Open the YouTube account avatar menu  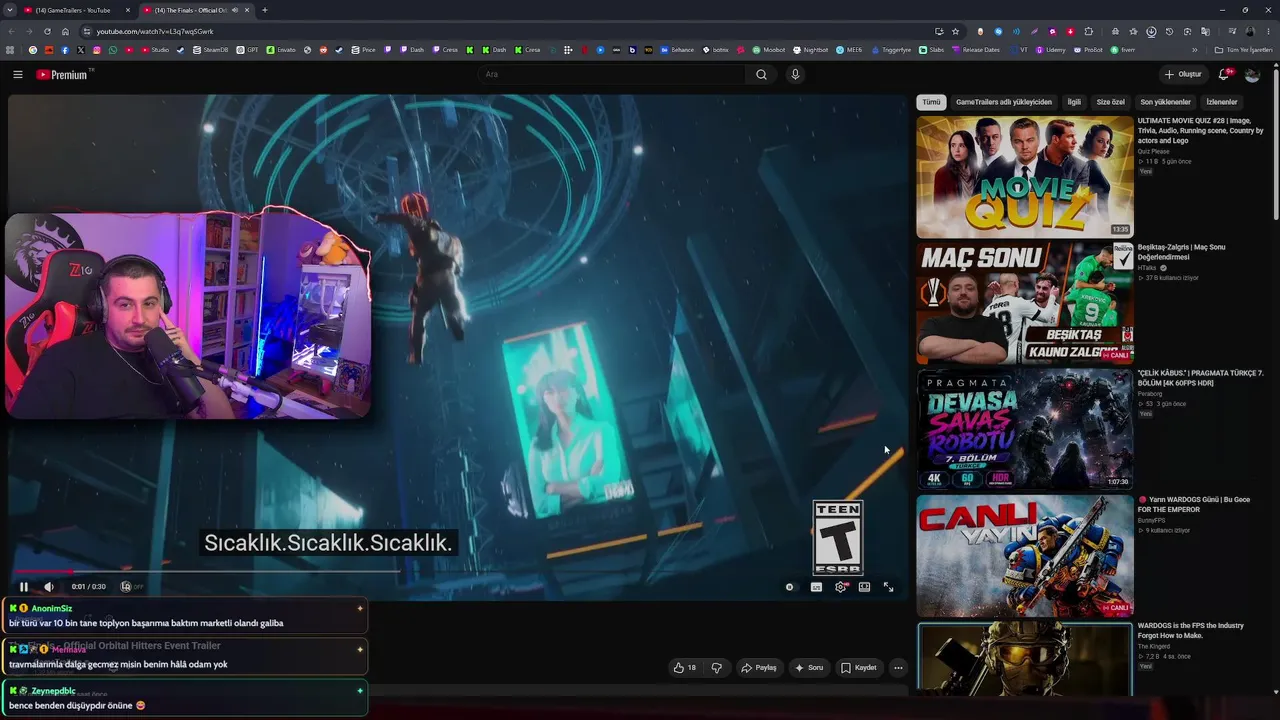coord(1252,74)
